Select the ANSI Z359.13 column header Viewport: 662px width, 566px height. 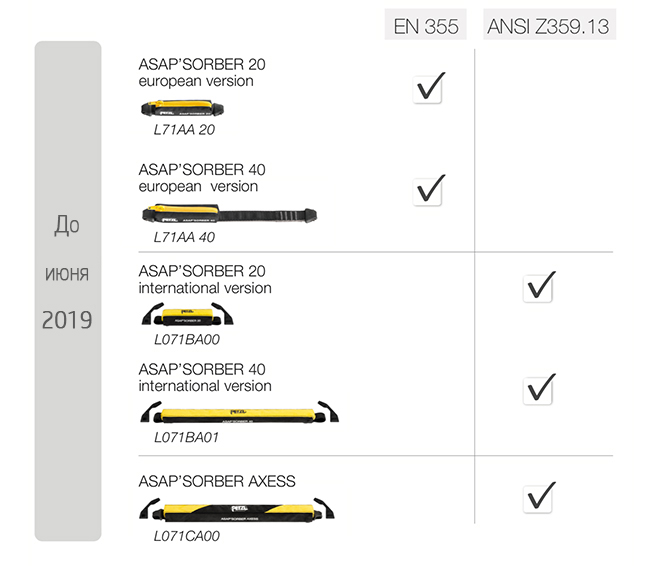pos(549,26)
